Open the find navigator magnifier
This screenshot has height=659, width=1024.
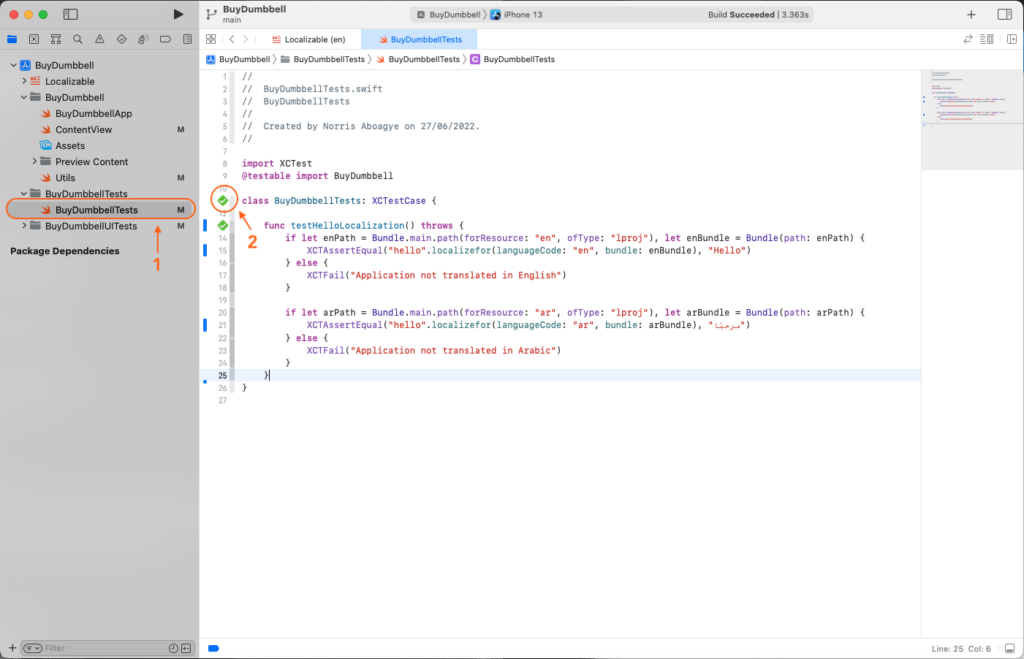(x=78, y=39)
